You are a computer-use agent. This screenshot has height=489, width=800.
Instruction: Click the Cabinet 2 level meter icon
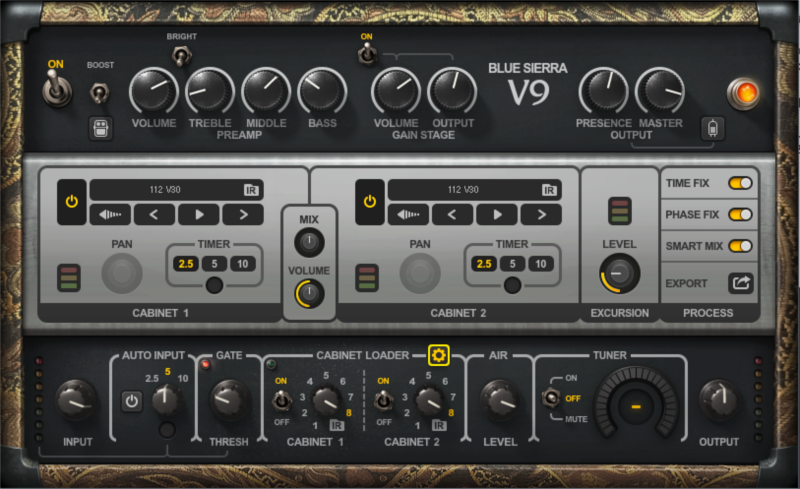pyautogui.click(x=367, y=278)
